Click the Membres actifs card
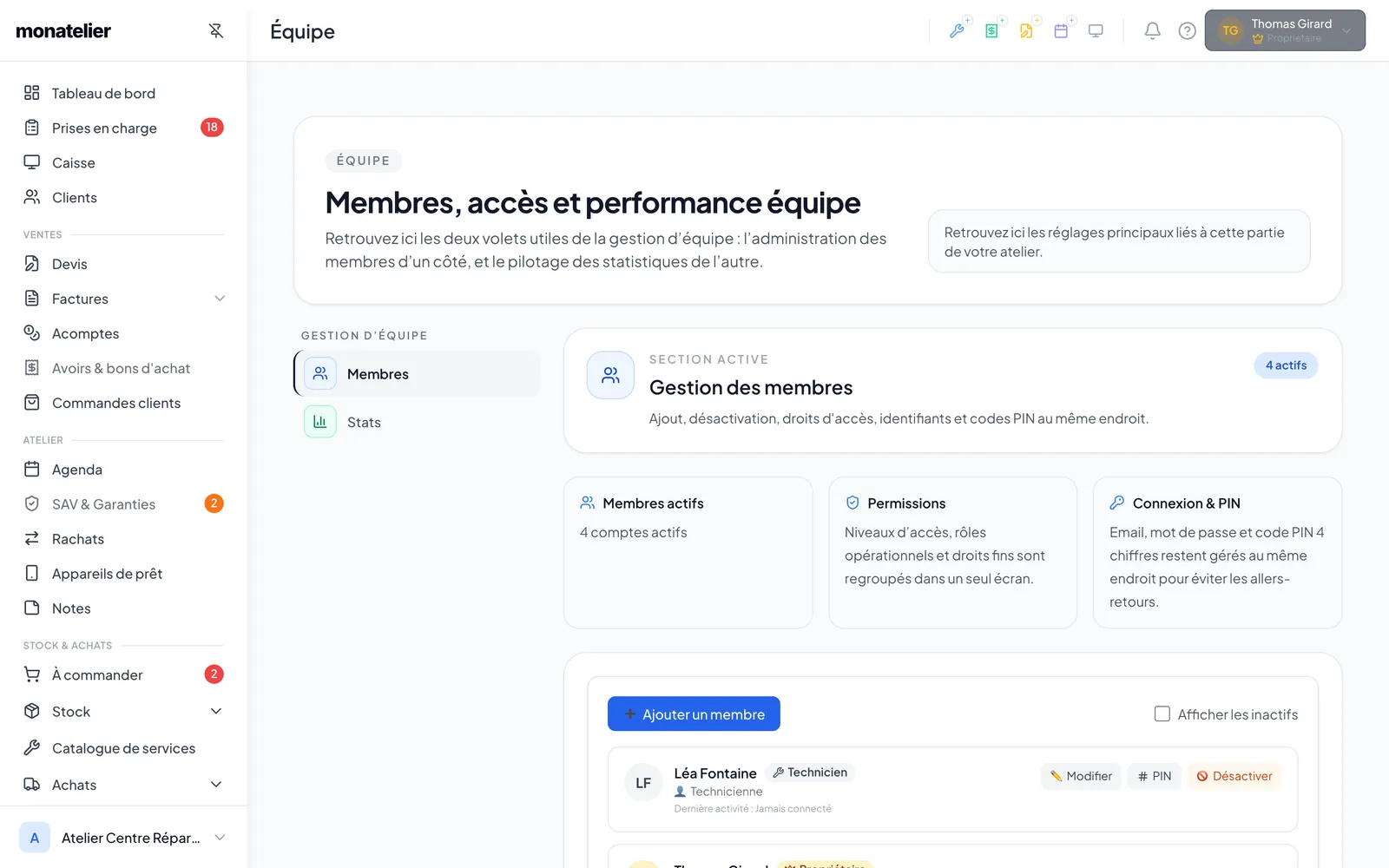Screen dimensions: 1389x868 coord(688,552)
